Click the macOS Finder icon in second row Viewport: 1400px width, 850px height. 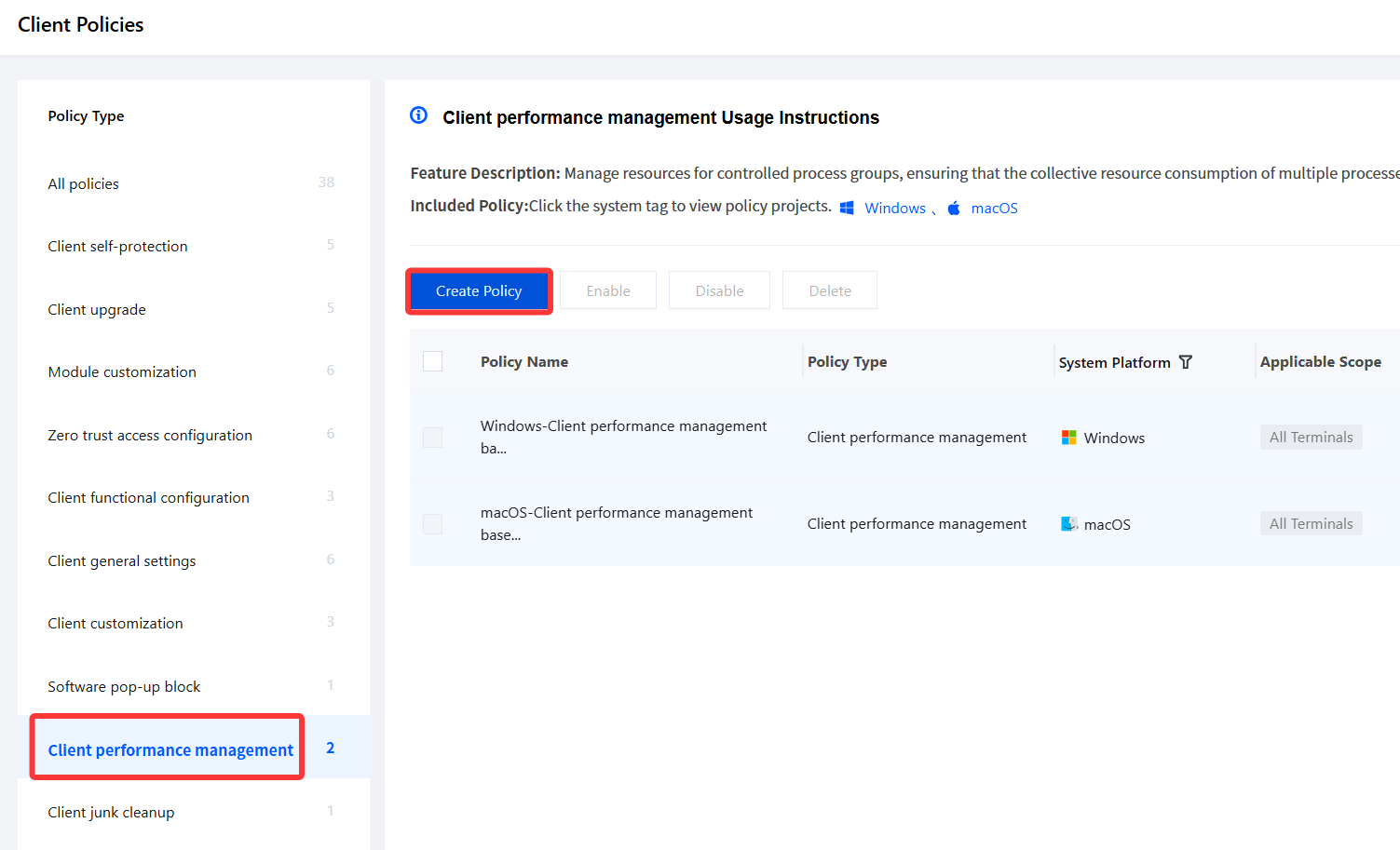point(1069,524)
